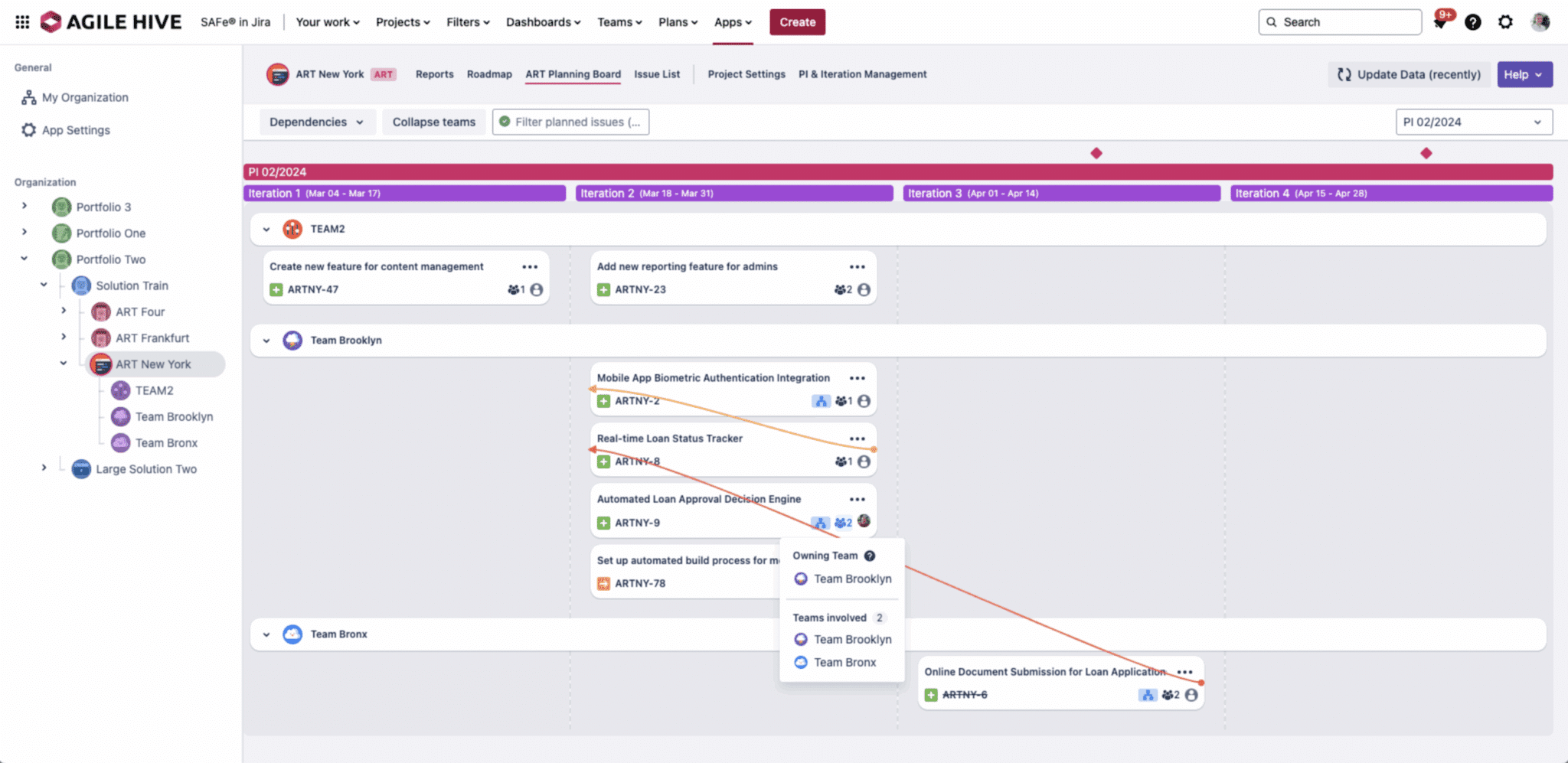Click the Collapse teams button
Viewport: 1568px width, 763px height.
point(434,122)
